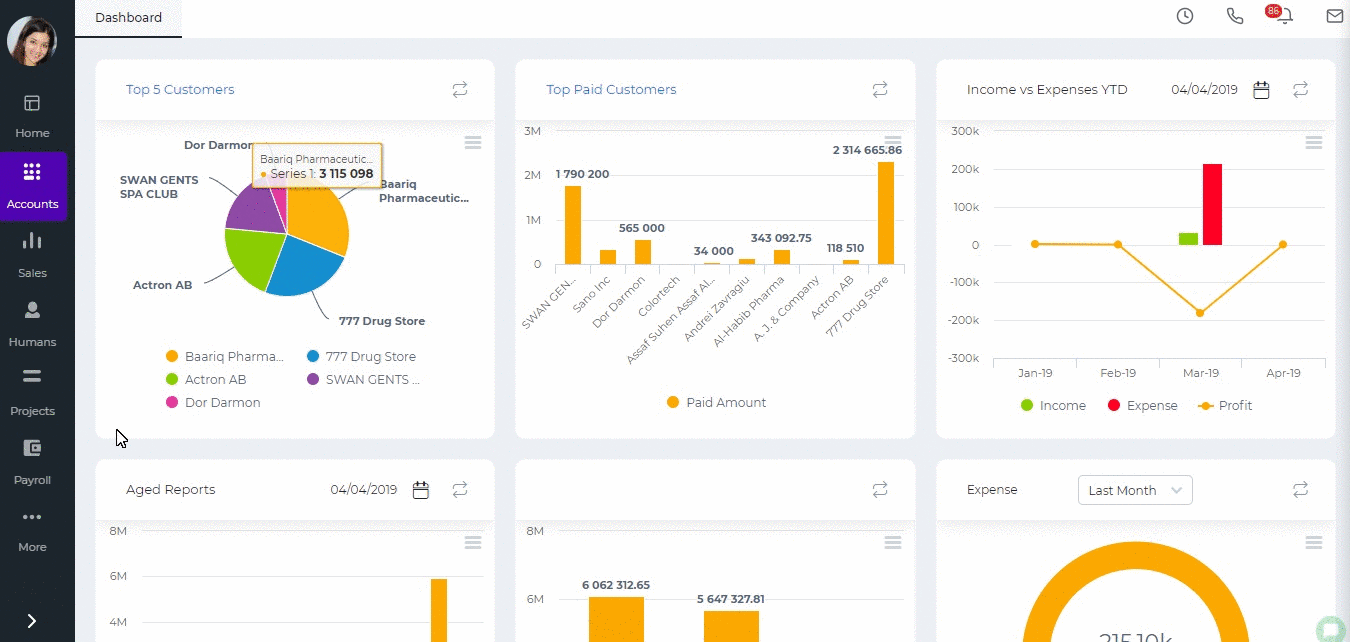The image size is (1350, 642).
Task: Click the Income vs Expenses YTD title
Action: (1047, 90)
